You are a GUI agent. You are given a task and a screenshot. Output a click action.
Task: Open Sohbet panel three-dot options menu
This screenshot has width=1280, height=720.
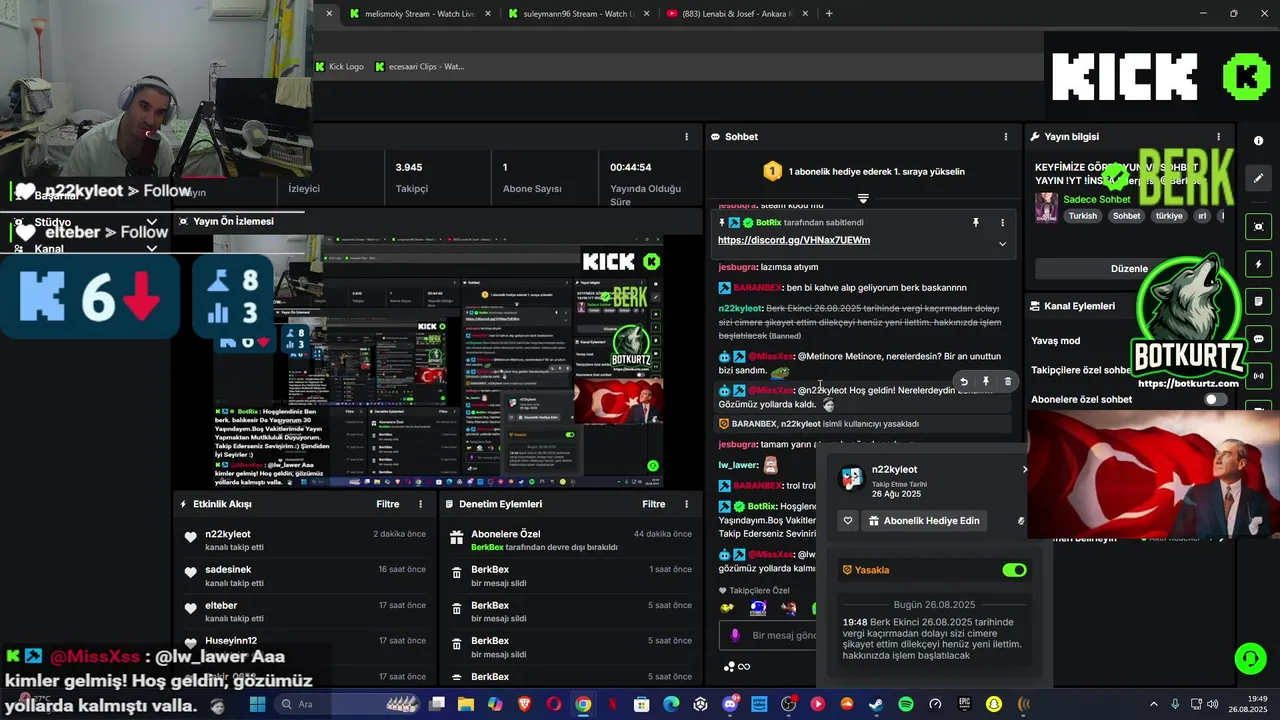tap(1006, 137)
